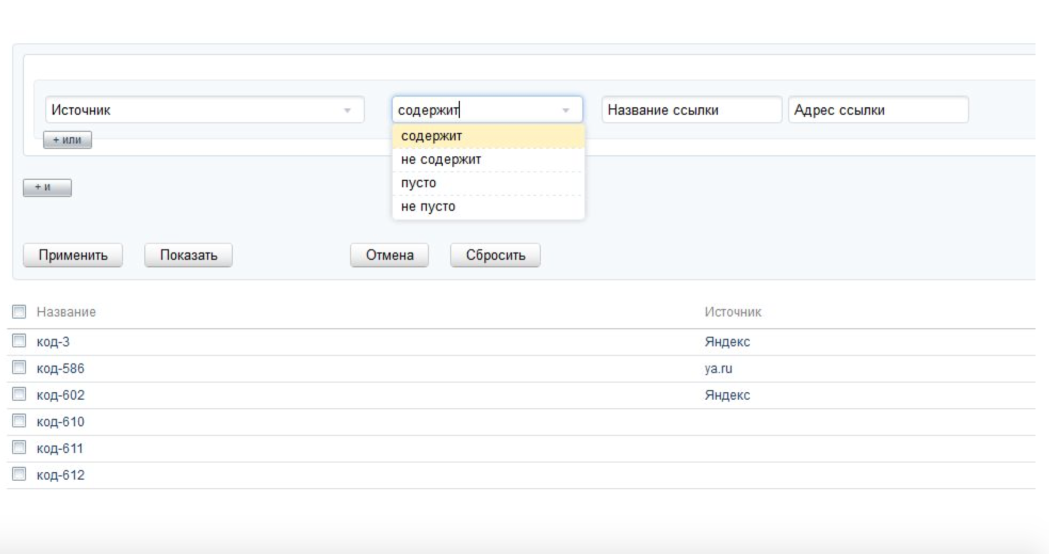Click the Название ссылки input field
Image resolution: width=1049 pixels, height=554 pixels.
pyautogui.click(x=691, y=110)
